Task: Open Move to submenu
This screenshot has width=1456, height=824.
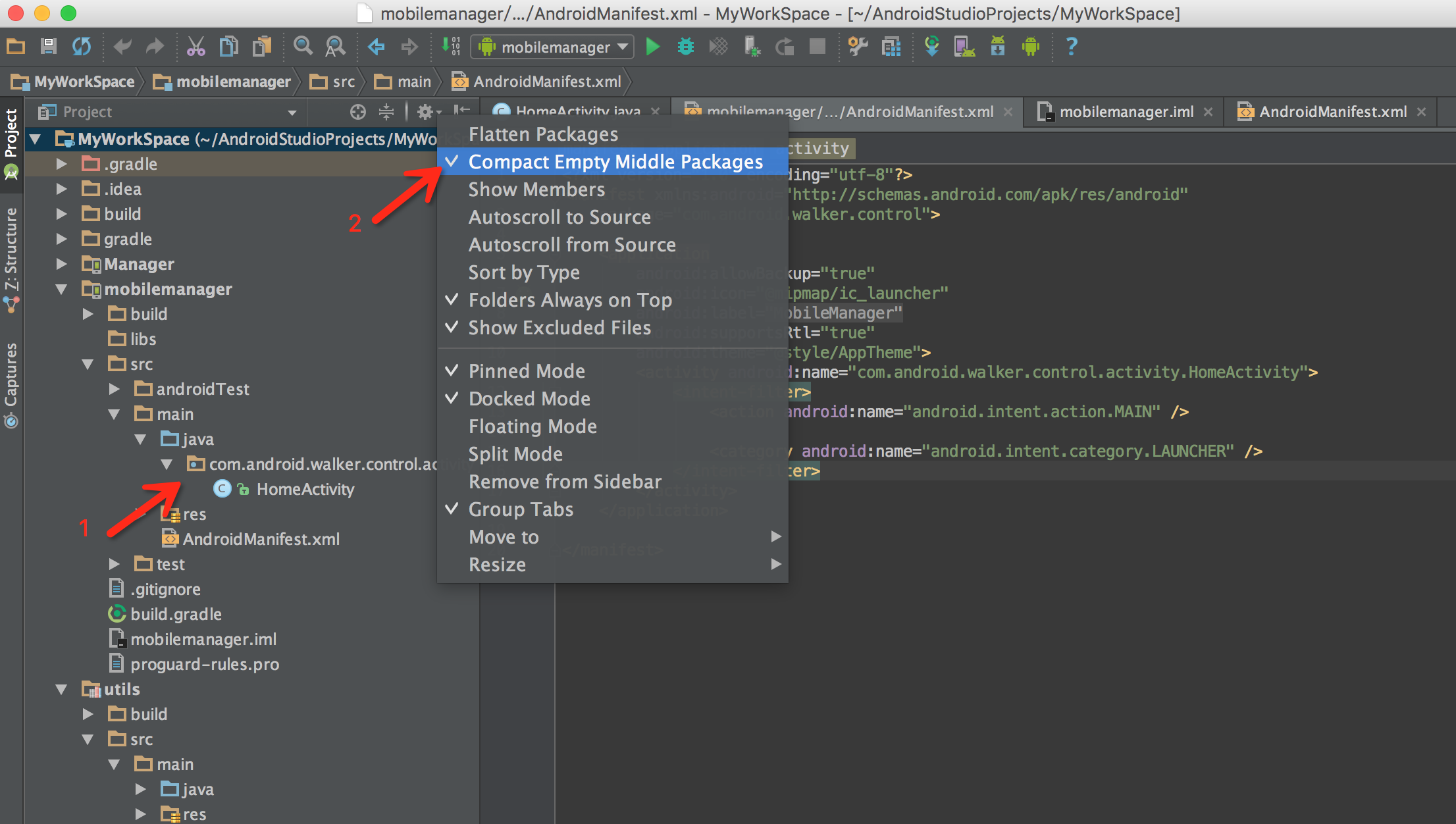Action: 612,537
